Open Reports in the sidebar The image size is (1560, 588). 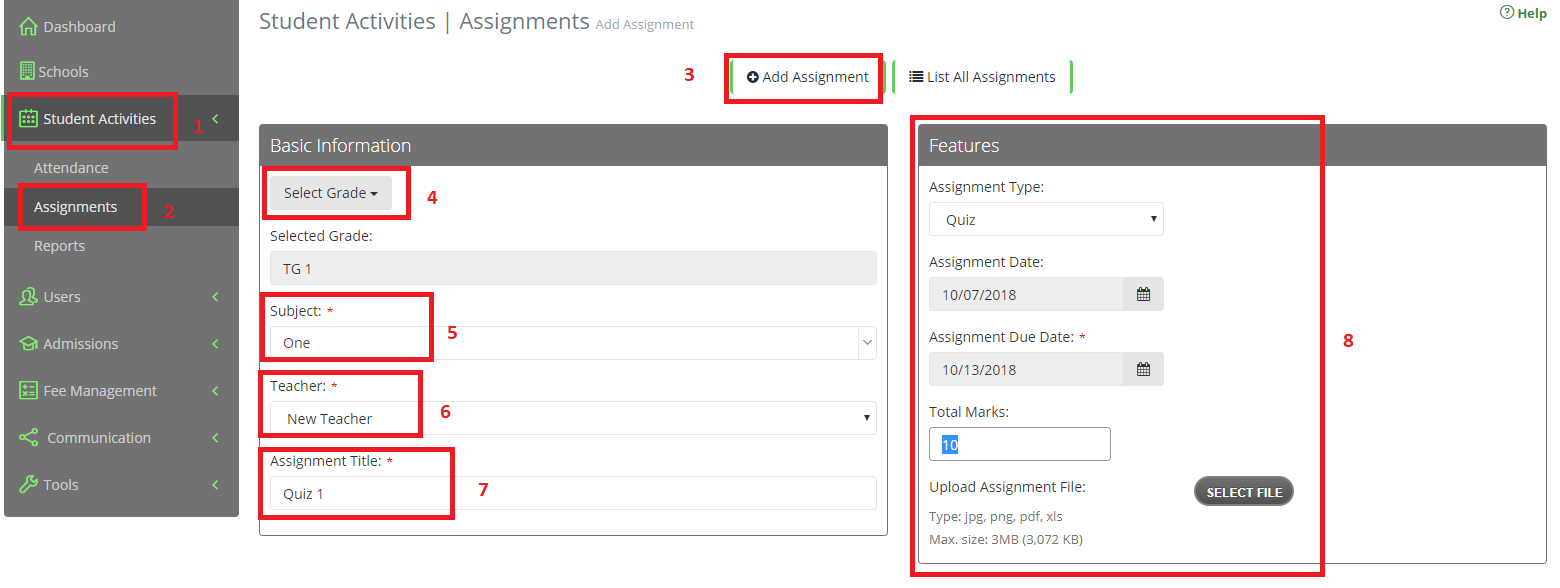[59, 246]
